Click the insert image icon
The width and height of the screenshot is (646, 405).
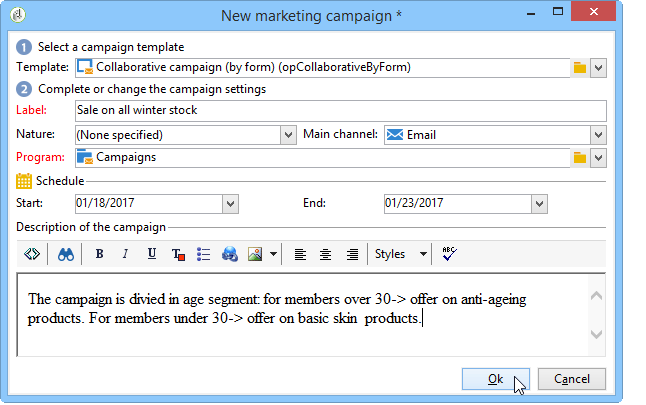pyautogui.click(x=255, y=254)
